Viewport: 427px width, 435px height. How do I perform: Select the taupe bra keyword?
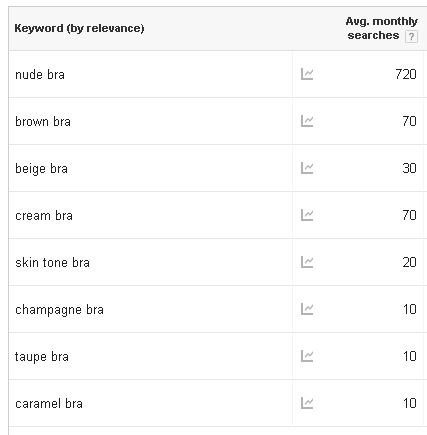[42, 357]
